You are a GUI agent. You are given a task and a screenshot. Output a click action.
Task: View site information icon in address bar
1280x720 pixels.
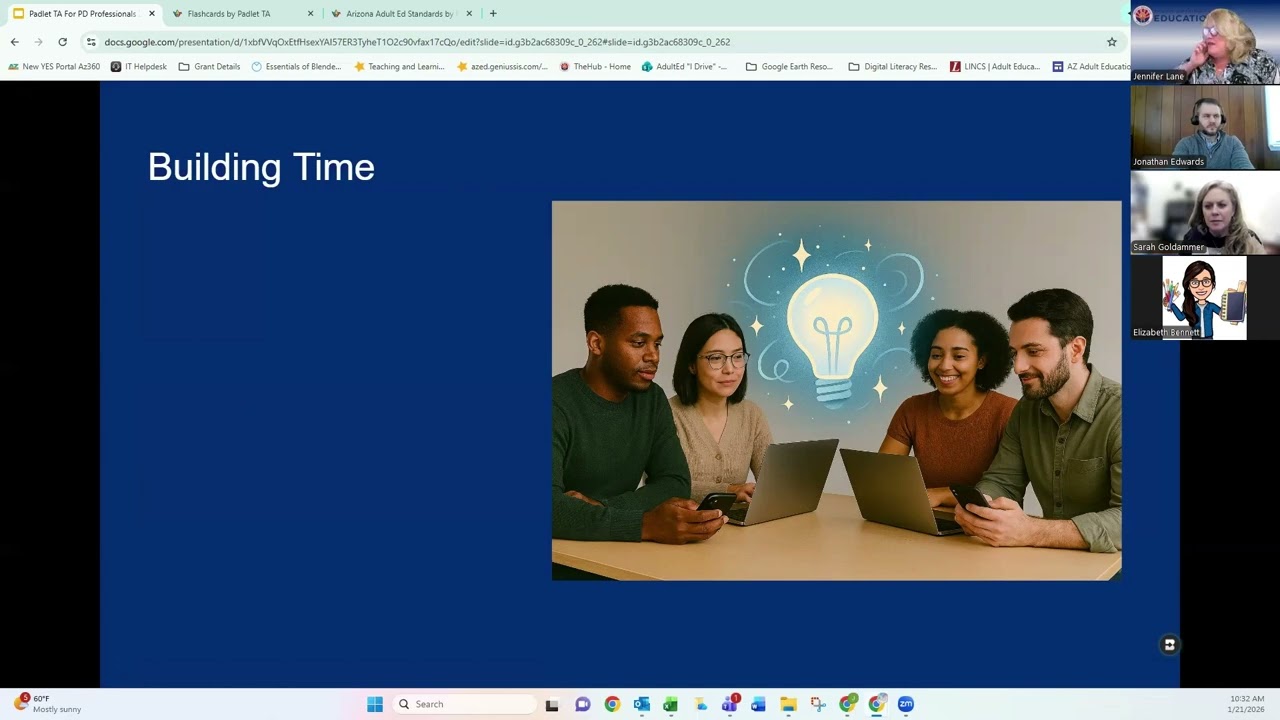[x=91, y=42]
